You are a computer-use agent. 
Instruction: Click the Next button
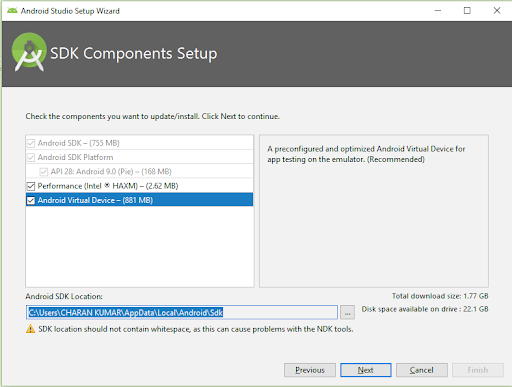(366, 370)
